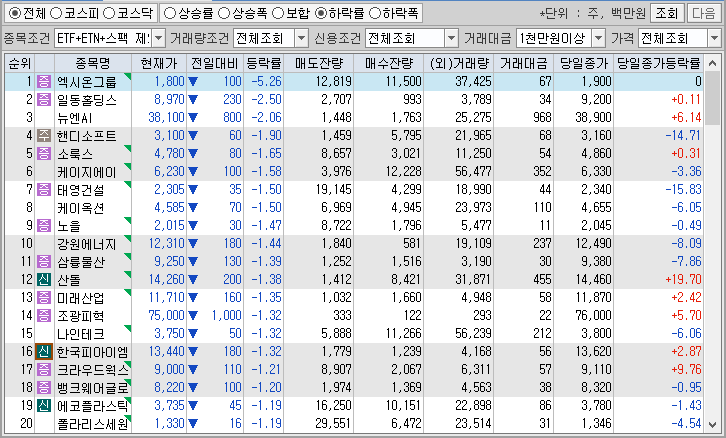726x438 pixels.
Task: Open the 가격 dropdown
Action: 713,38
